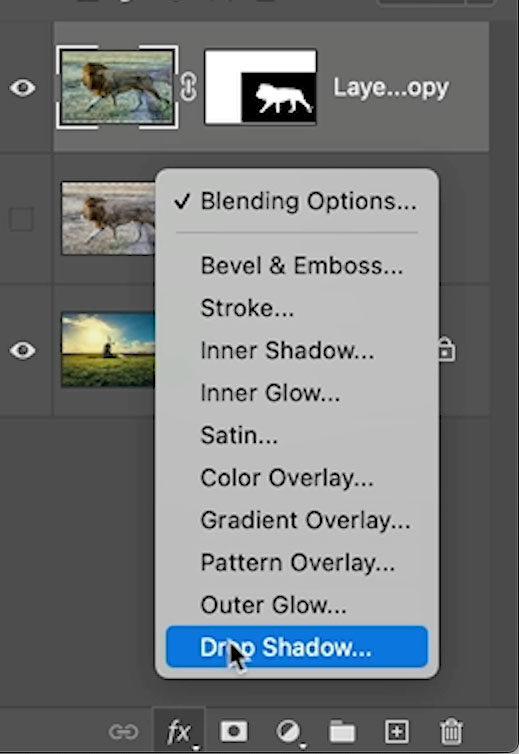The height and width of the screenshot is (754, 519).
Task: Click the link layers chain icon
Action: click(x=123, y=732)
